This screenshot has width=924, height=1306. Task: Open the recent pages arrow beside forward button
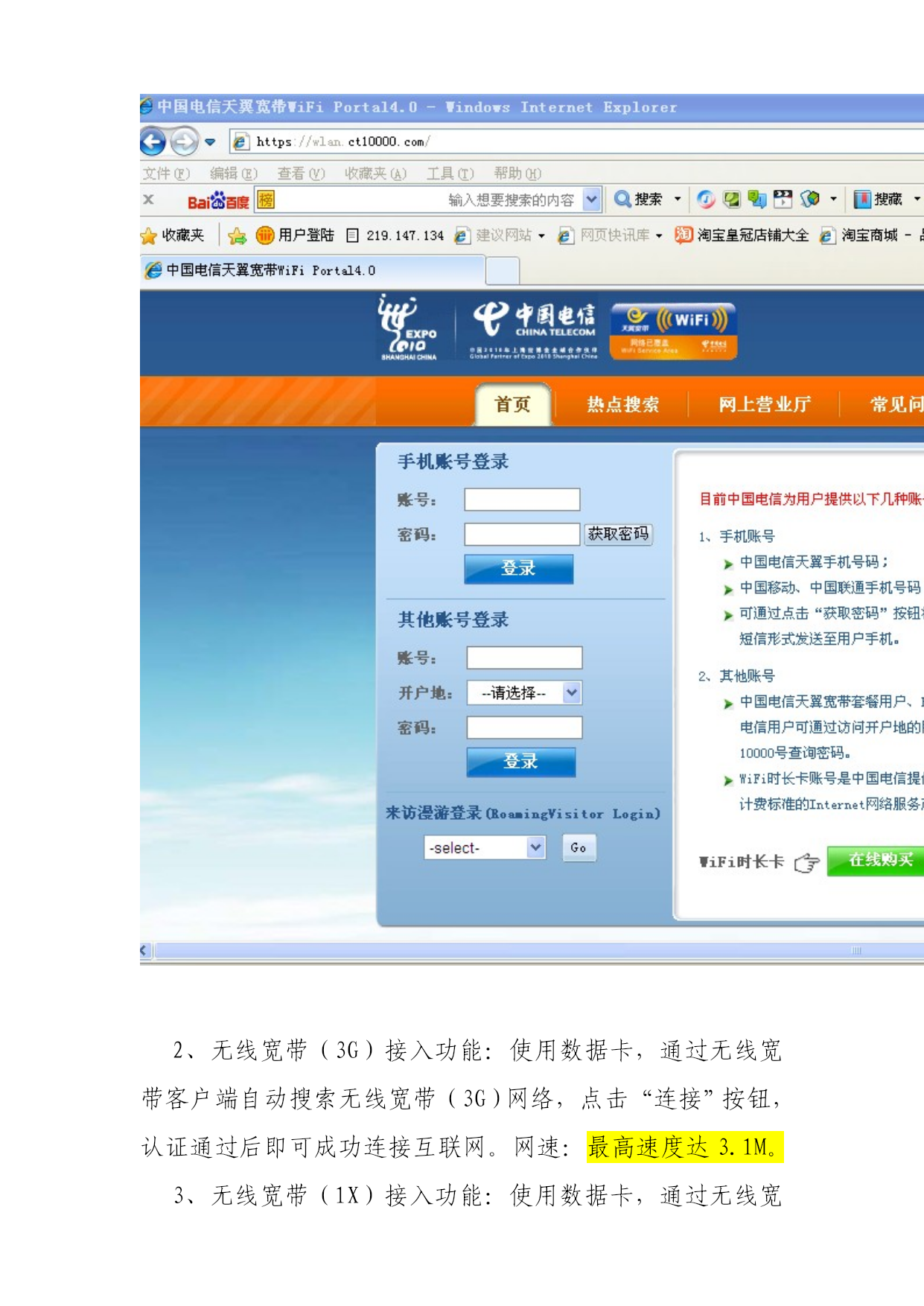pyautogui.click(x=210, y=141)
